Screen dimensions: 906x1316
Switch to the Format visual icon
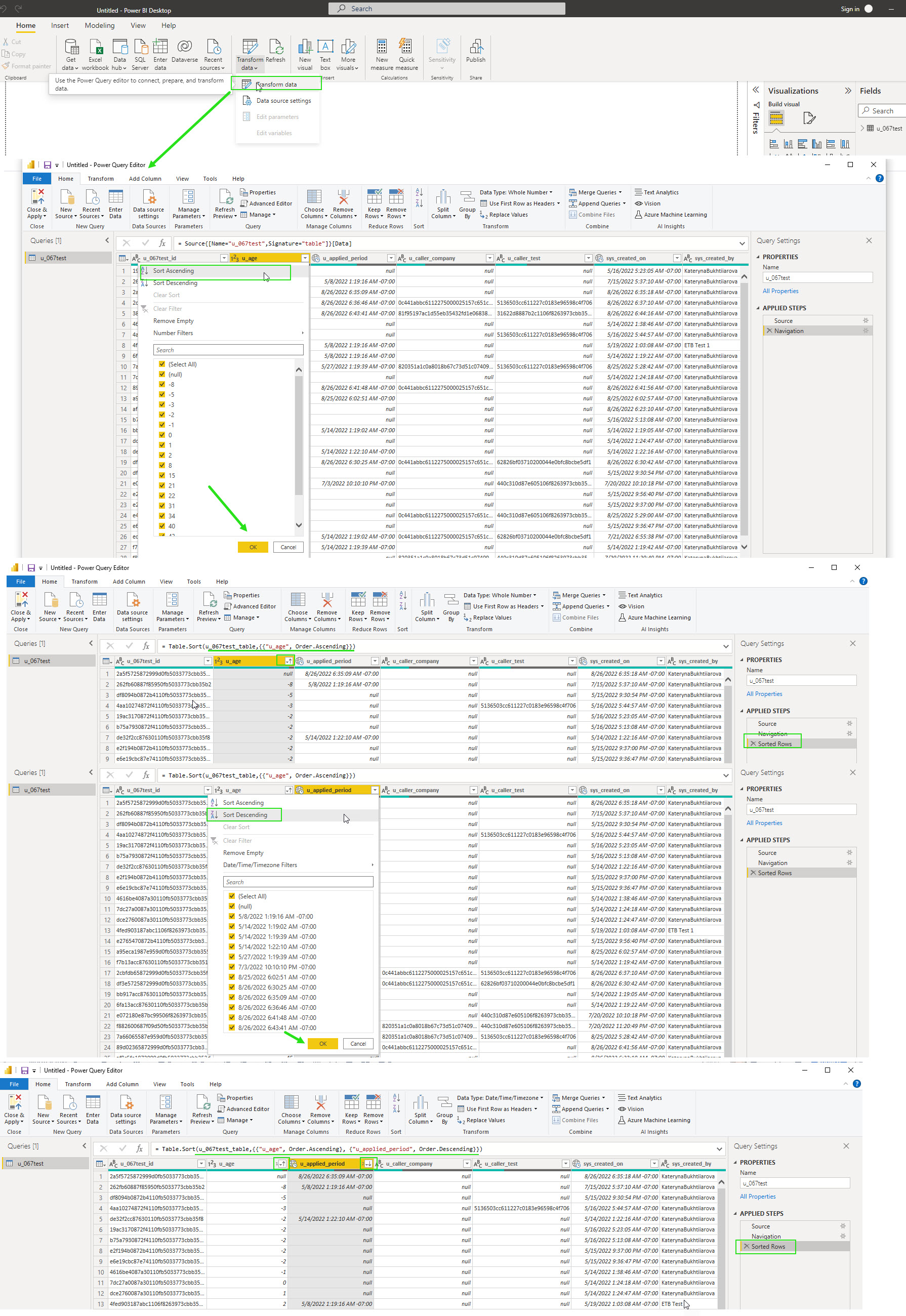[x=809, y=118]
